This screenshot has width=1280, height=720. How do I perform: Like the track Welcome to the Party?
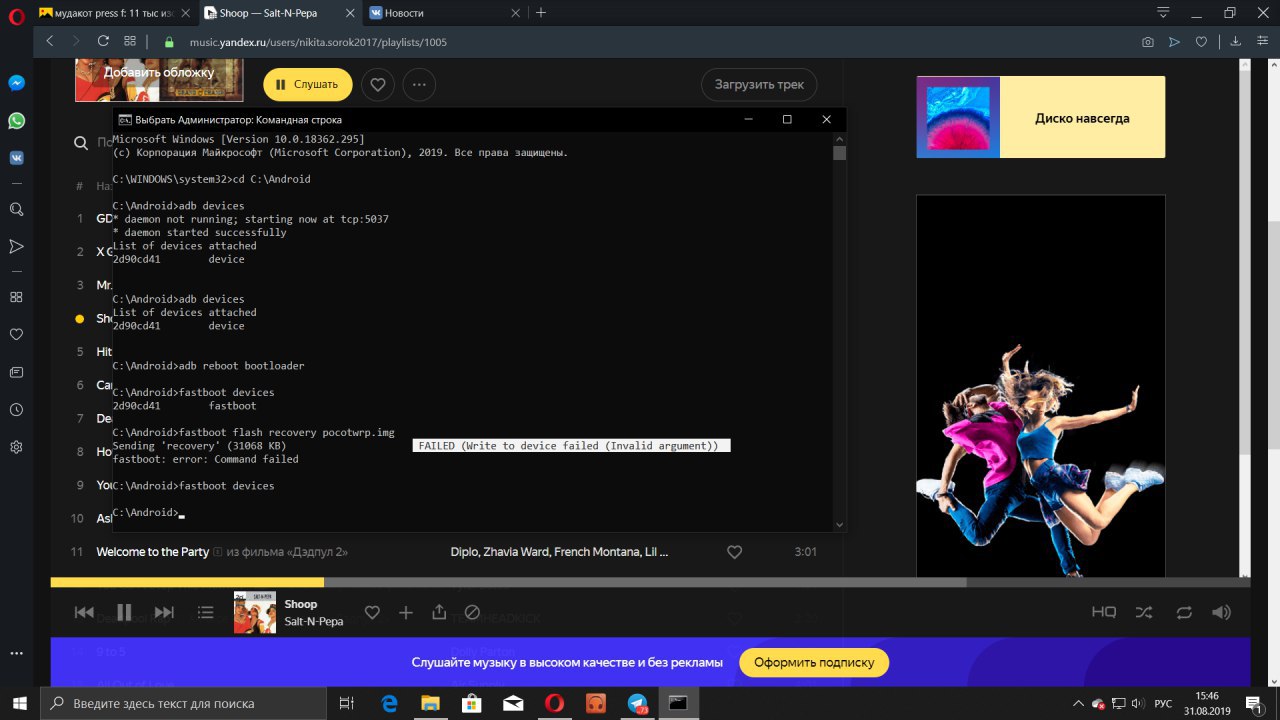tap(734, 552)
